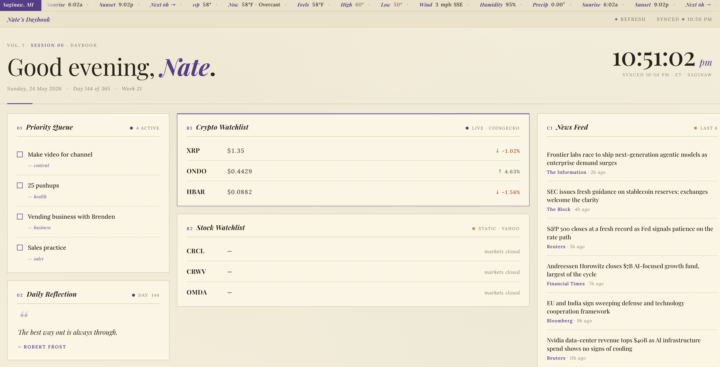
Task: Click the Financial Times source label
Action: (x=566, y=284)
